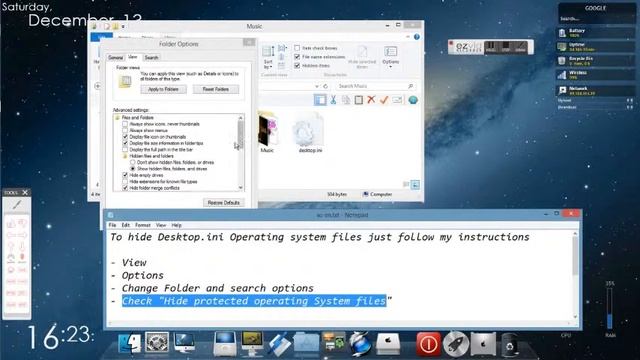Open the Help menu in Notepad
Viewport: 640px width, 360px height.
[x=176, y=225]
